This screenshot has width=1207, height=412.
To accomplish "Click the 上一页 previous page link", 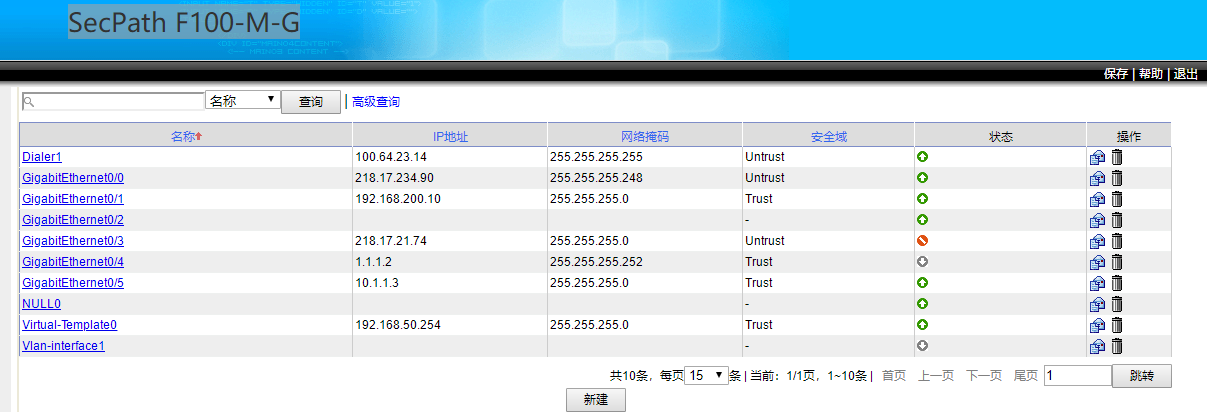I will pyautogui.click(x=935, y=376).
